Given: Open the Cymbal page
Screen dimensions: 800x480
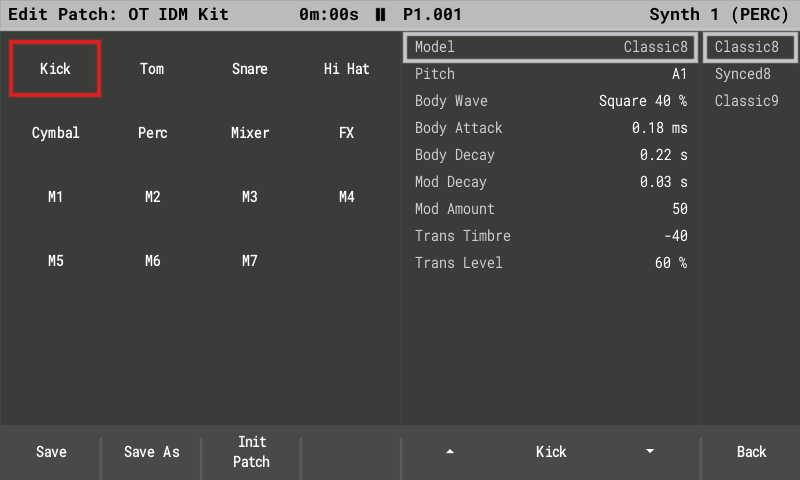Looking at the screenshot, I should coord(55,133).
